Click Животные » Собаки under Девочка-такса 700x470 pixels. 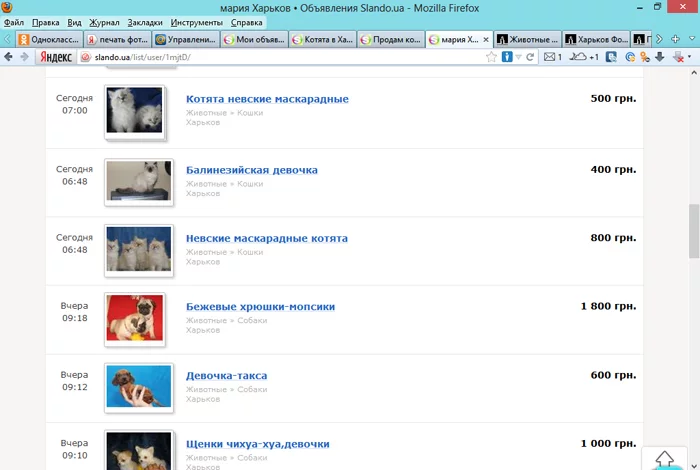pos(226,390)
